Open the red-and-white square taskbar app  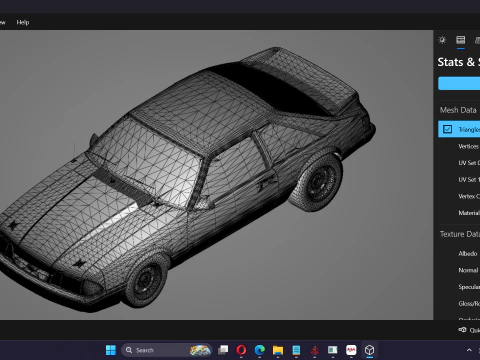click(351, 350)
